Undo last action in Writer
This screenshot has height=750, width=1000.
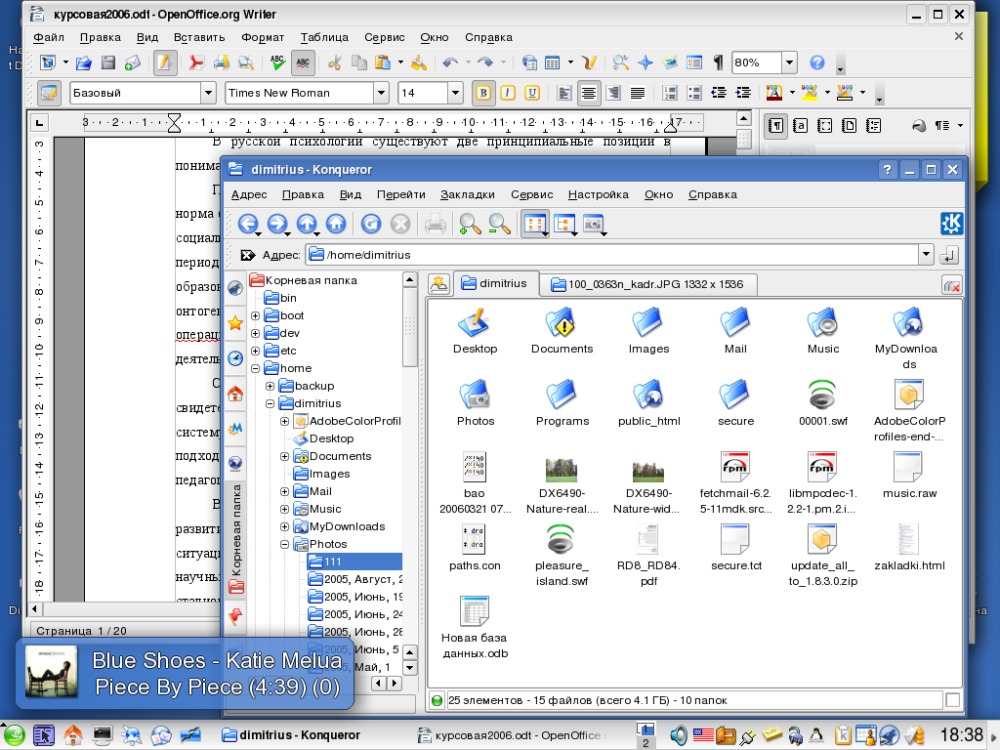tap(450, 62)
